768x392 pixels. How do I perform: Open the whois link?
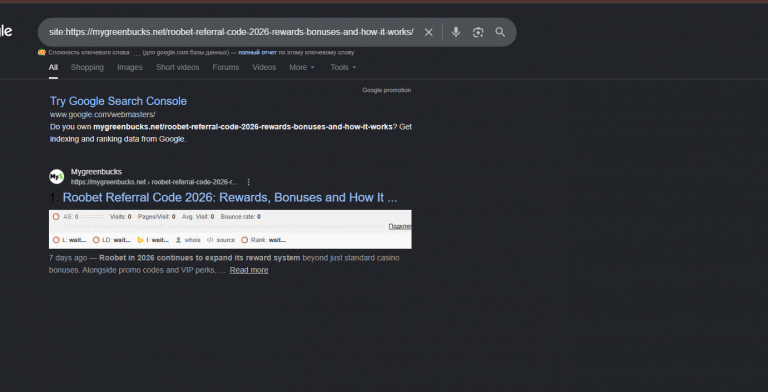tap(188, 240)
